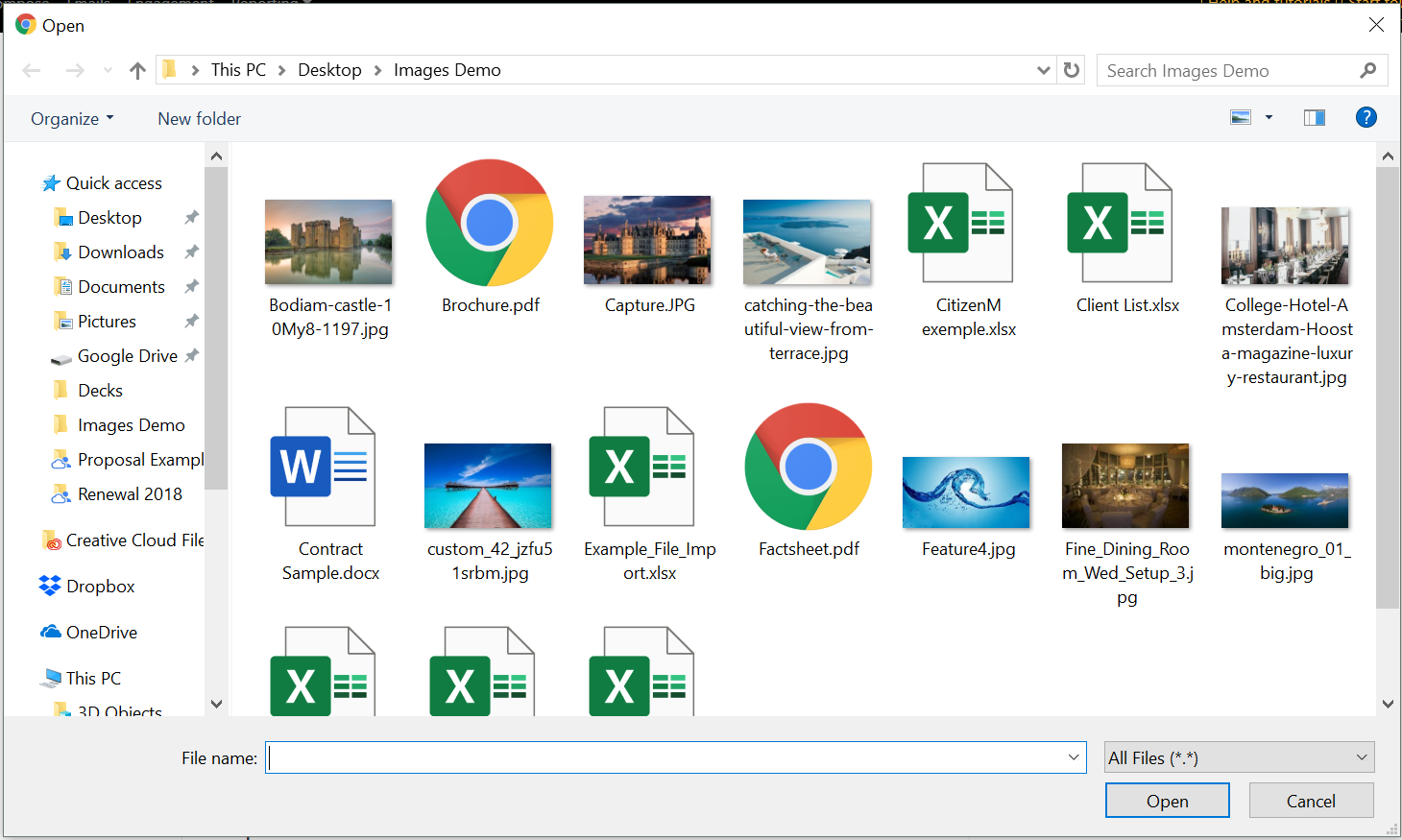Click New folder in the toolbar
Screen dimensions: 1402x840
[x=199, y=119]
